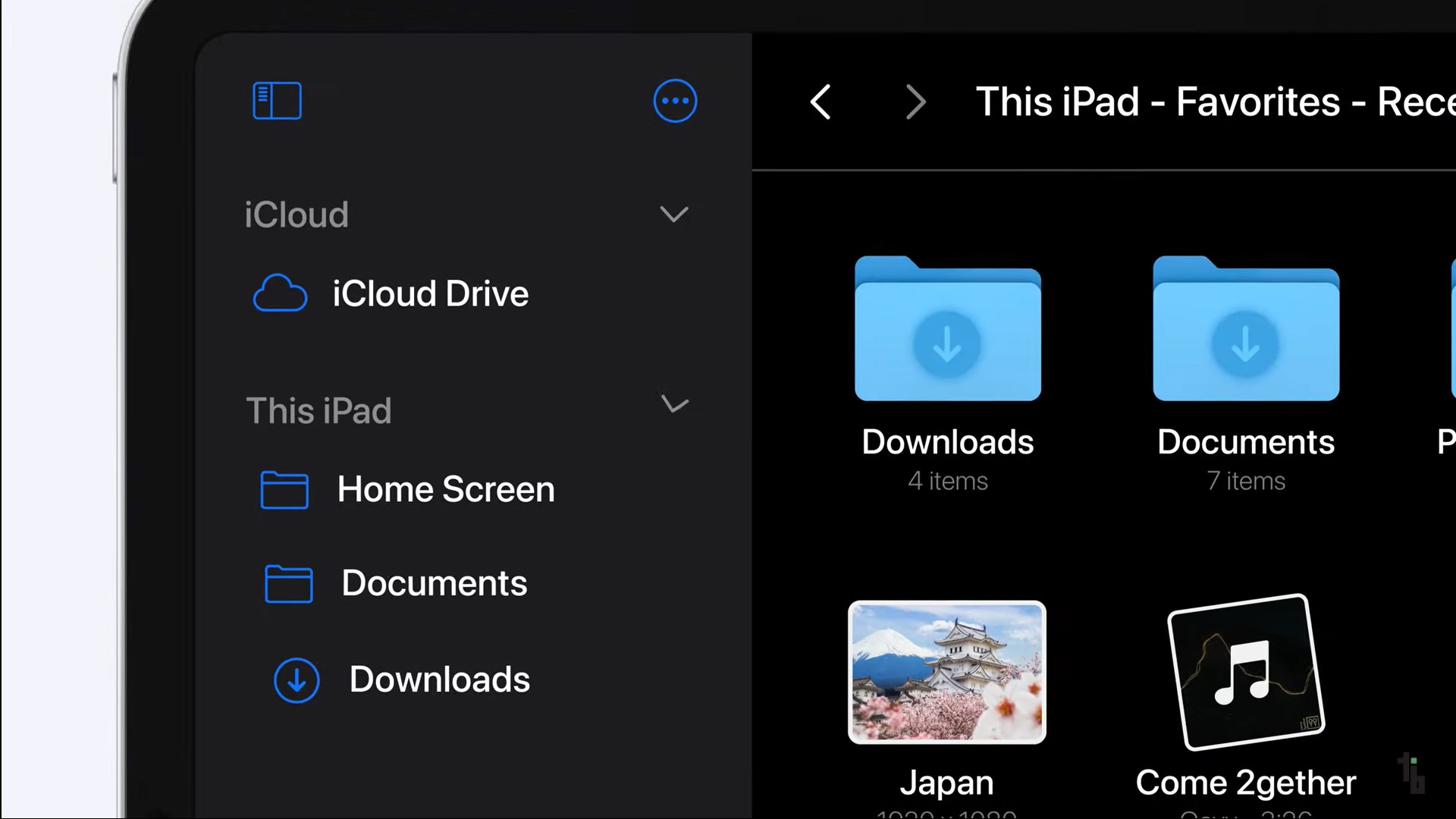Toggle the sidebar panel icon

[277, 101]
